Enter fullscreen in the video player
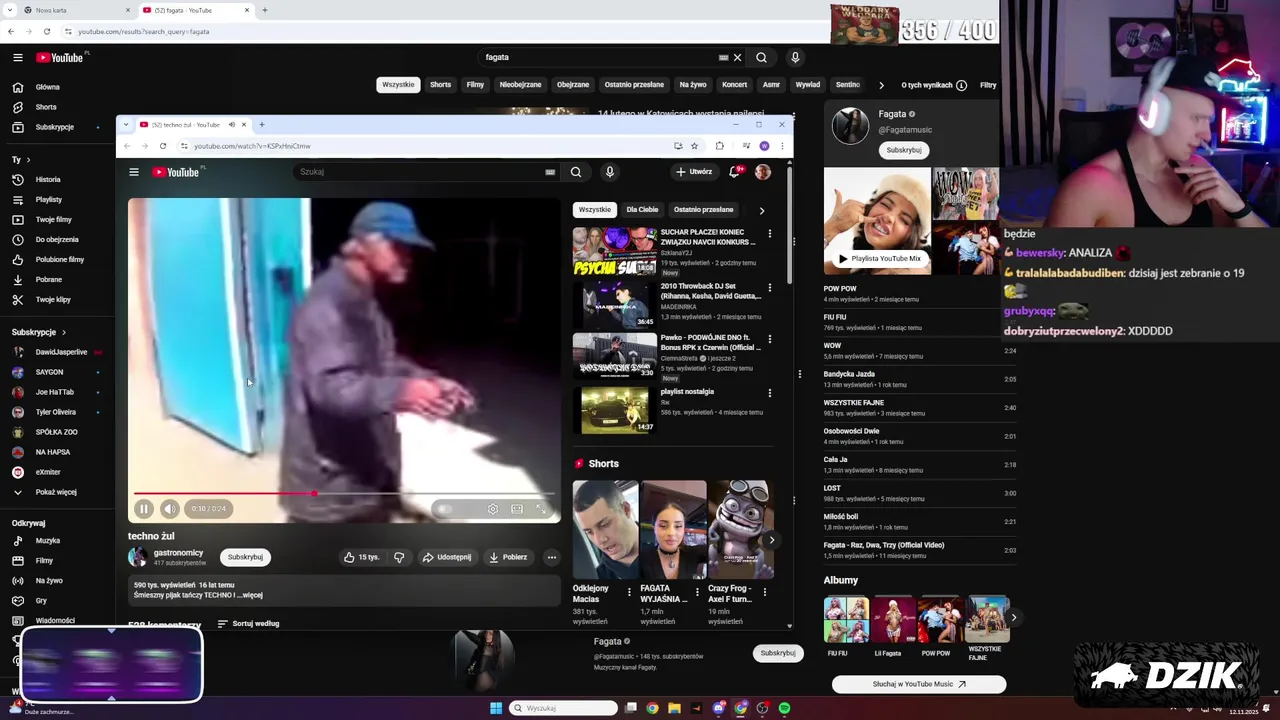This screenshot has height=720, width=1280. click(541, 509)
